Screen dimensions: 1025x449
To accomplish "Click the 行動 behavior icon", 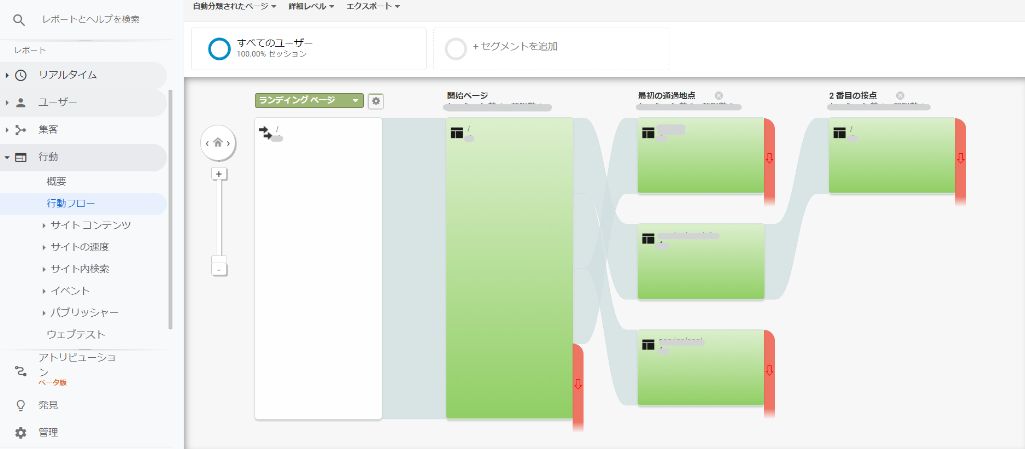I will pos(21,158).
